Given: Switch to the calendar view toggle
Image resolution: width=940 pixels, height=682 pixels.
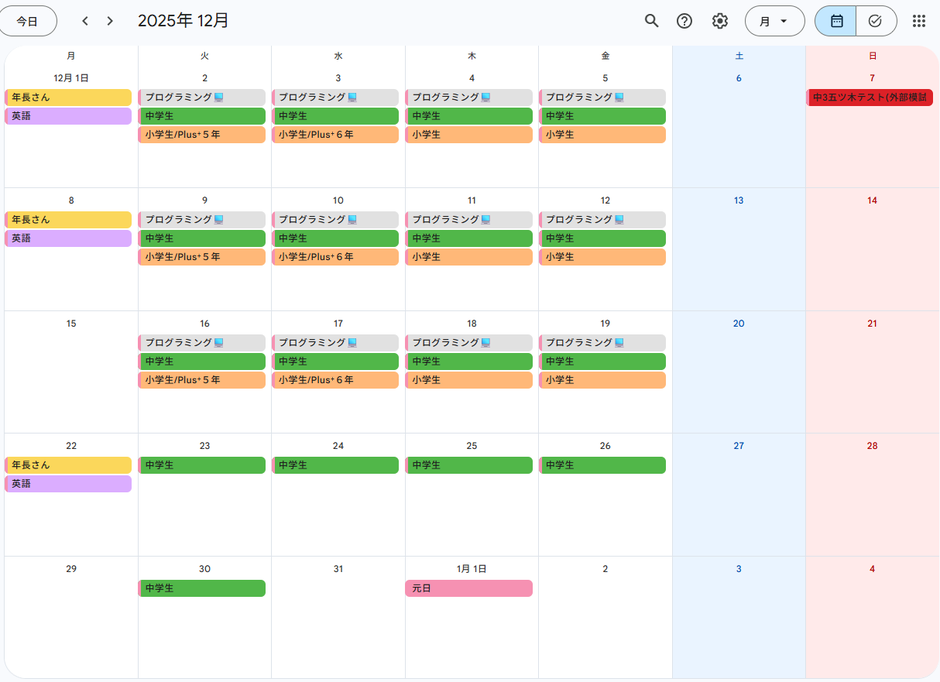Looking at the screenshot, I should 836,21.
